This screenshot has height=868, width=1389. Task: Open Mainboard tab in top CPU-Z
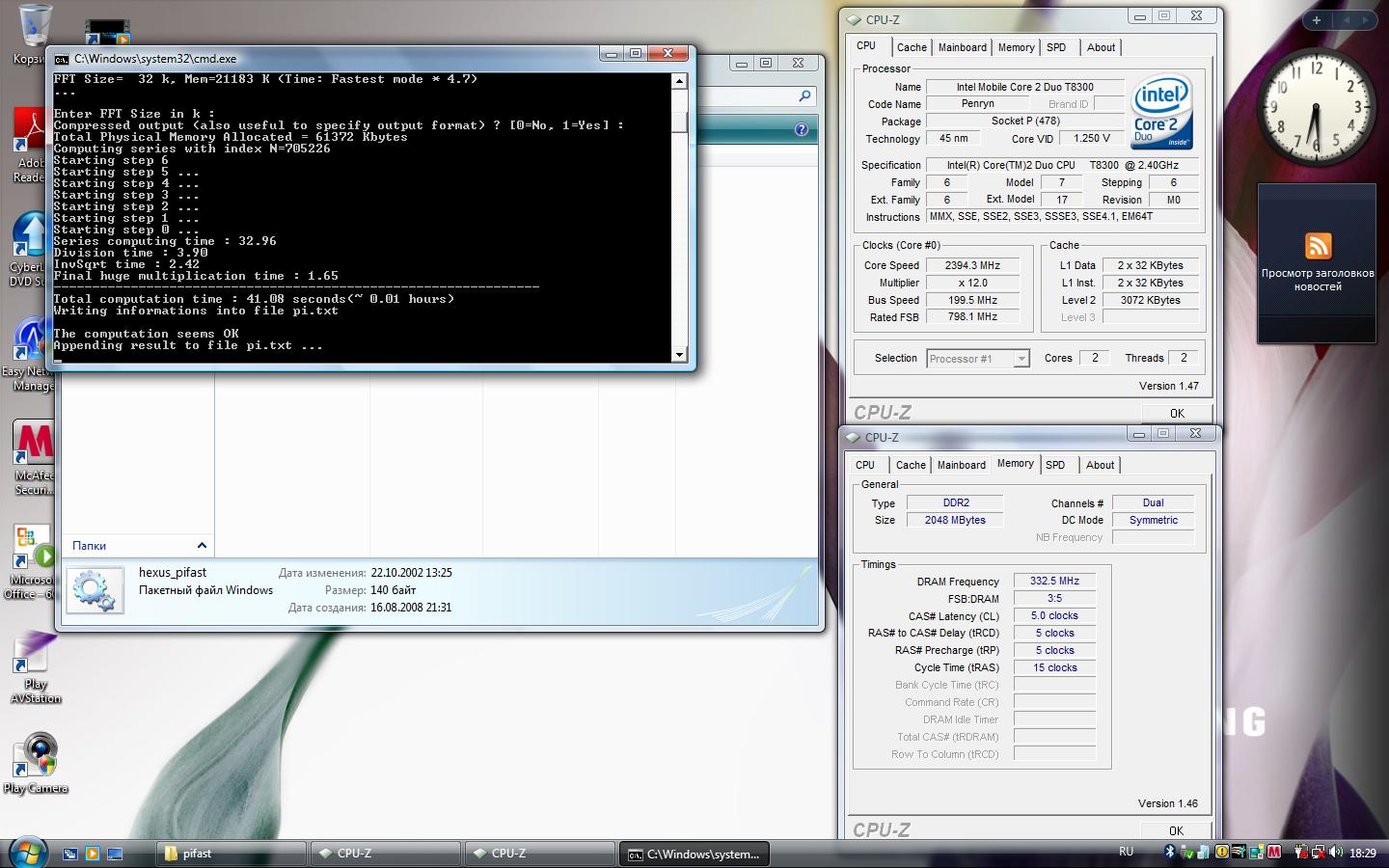pyautogui.click(x=963, y=47)
